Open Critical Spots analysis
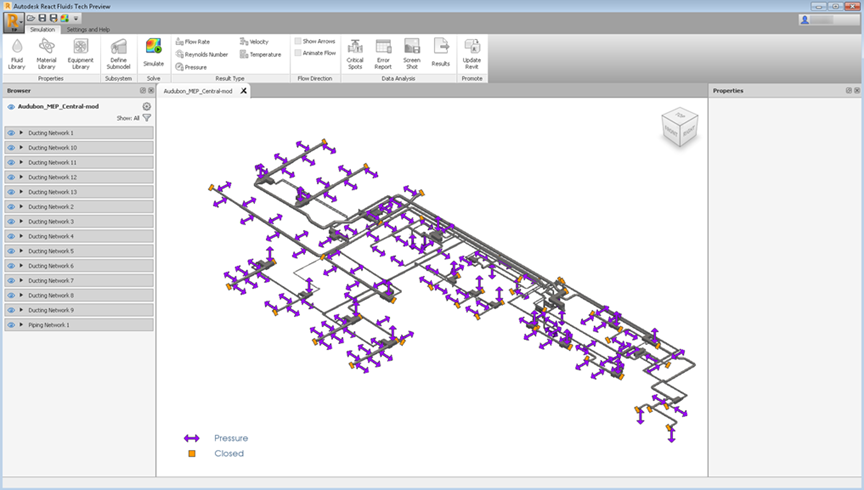 pyautogui.click(x=355, y=54)
